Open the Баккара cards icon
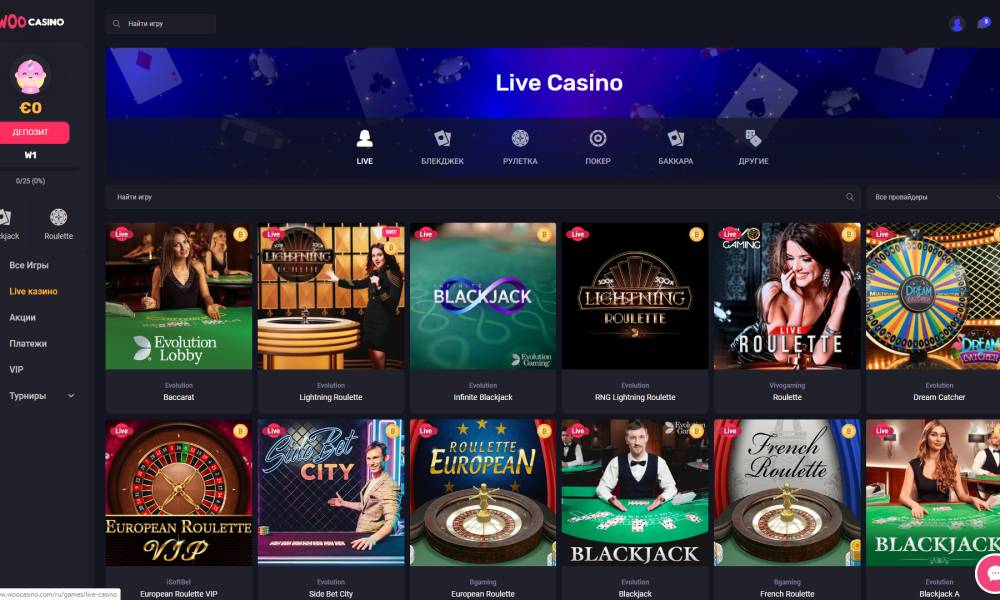1000x600 pixels. [x=675, y=138]
